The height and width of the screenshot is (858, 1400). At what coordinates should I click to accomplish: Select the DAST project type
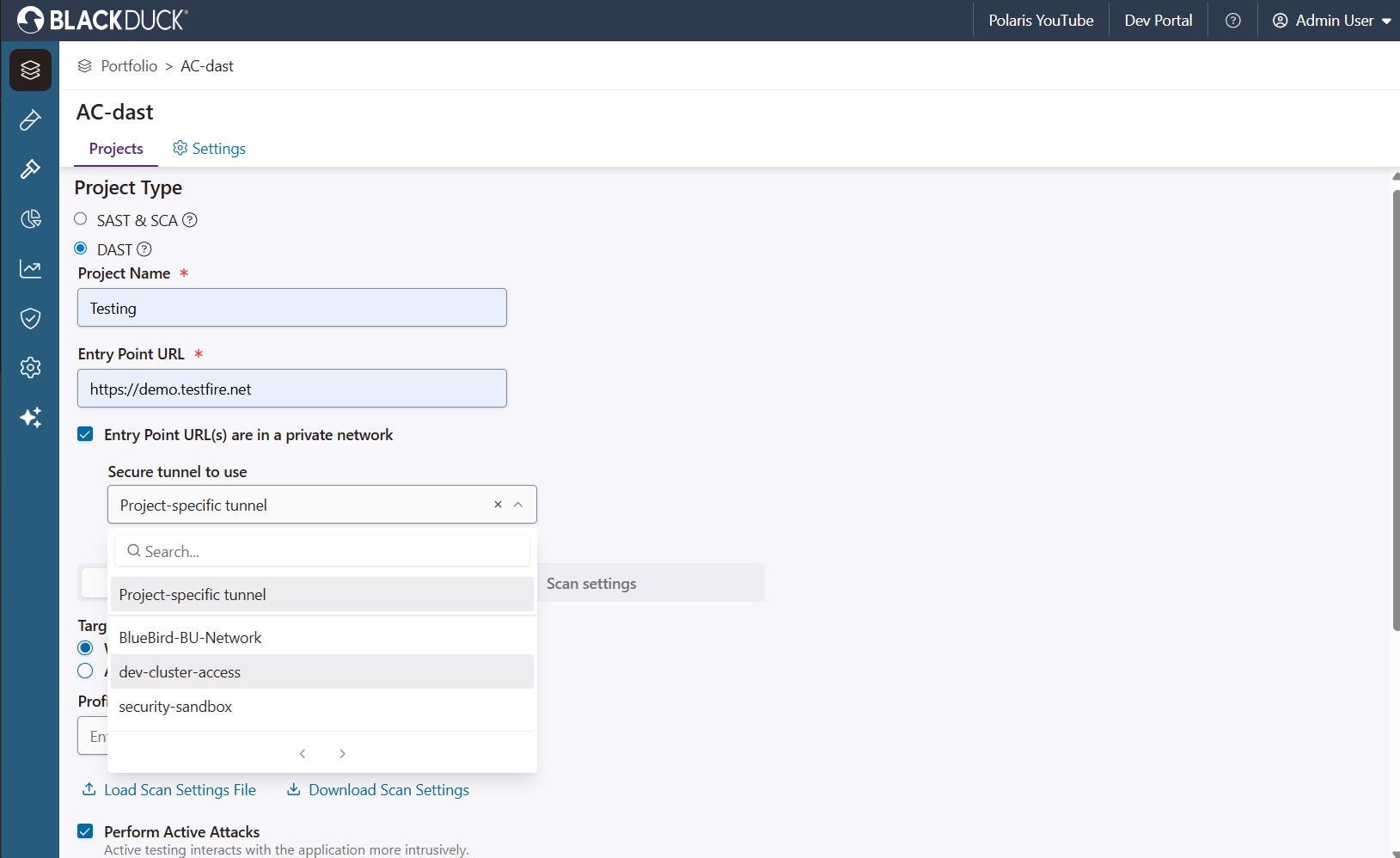81,248
